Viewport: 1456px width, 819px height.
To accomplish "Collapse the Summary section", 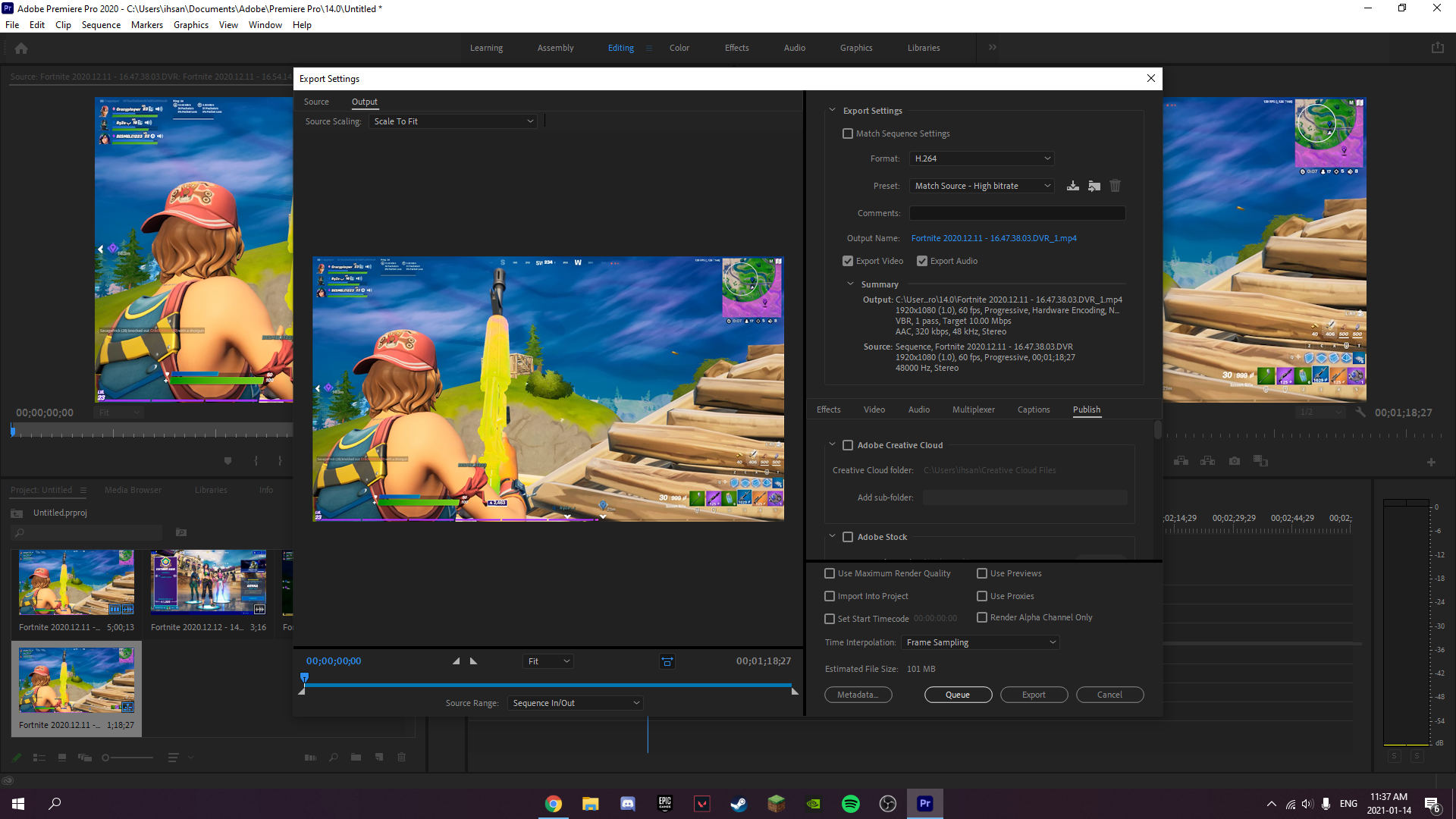I will click(850, 284).
